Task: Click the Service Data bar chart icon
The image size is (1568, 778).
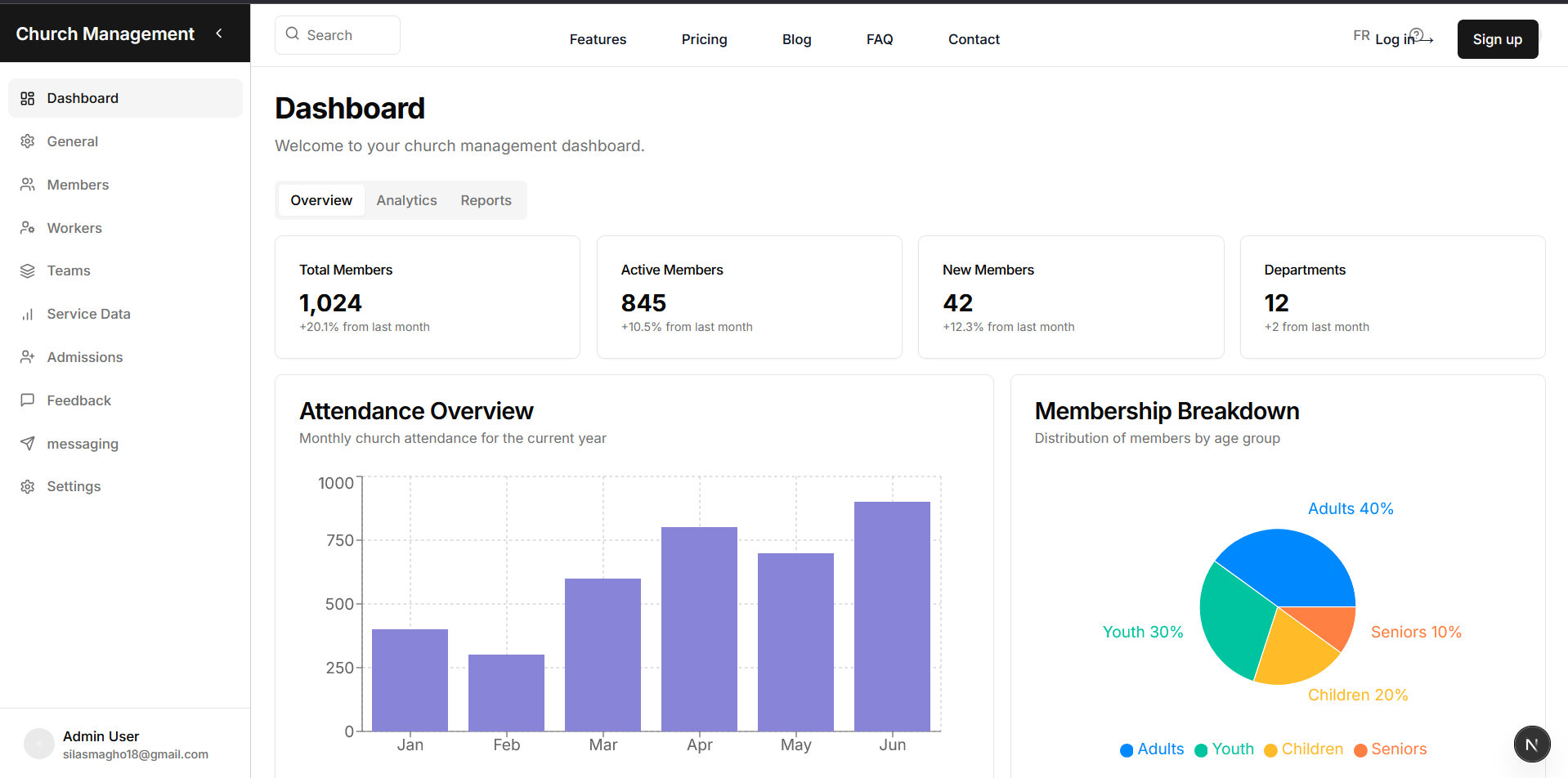Action: click(x=27, y=314)
